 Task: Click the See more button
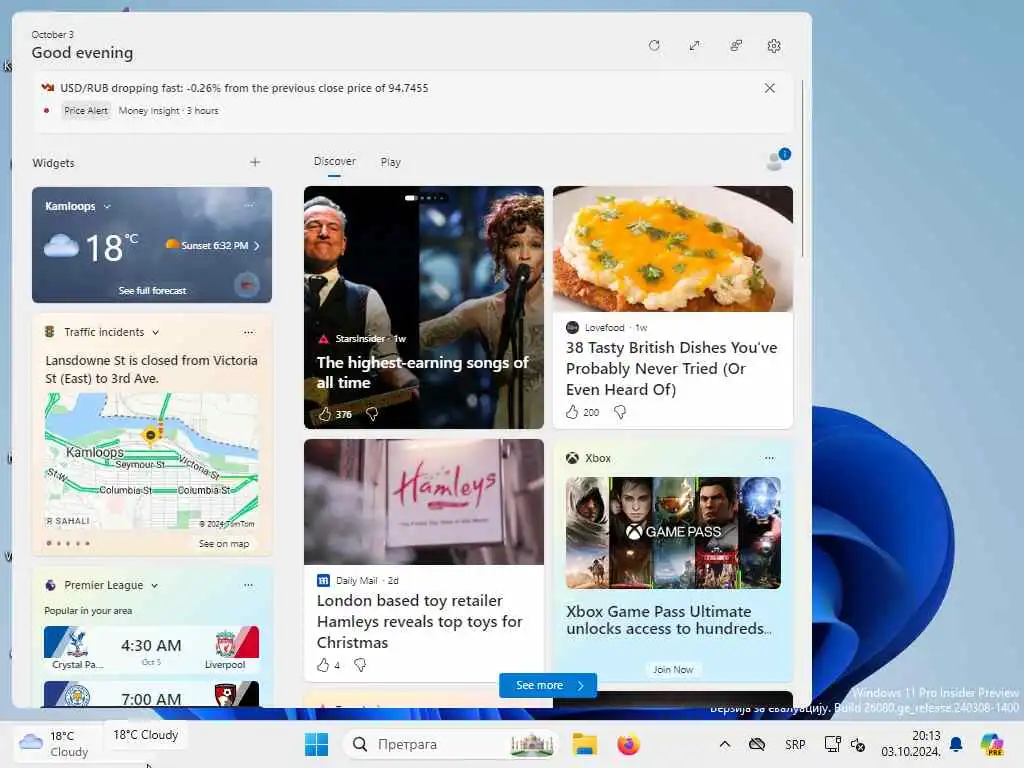point(548,685)
